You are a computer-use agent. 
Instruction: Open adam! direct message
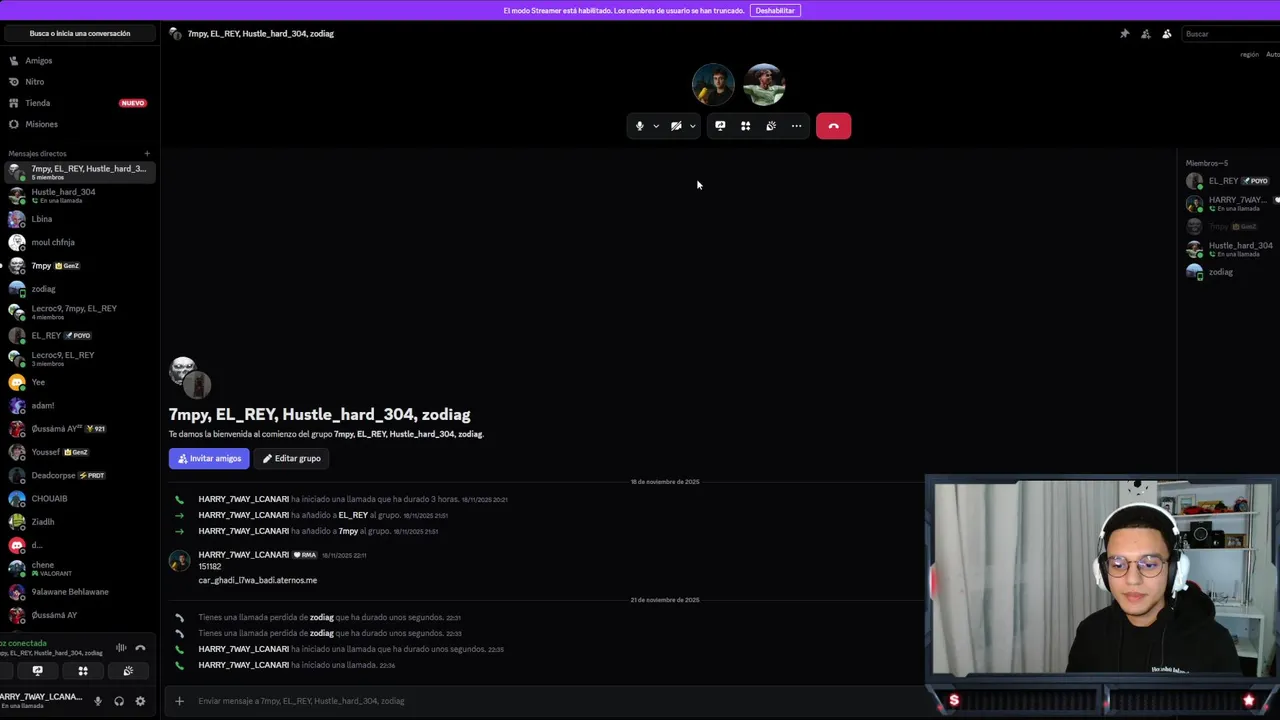pos(80,405)
